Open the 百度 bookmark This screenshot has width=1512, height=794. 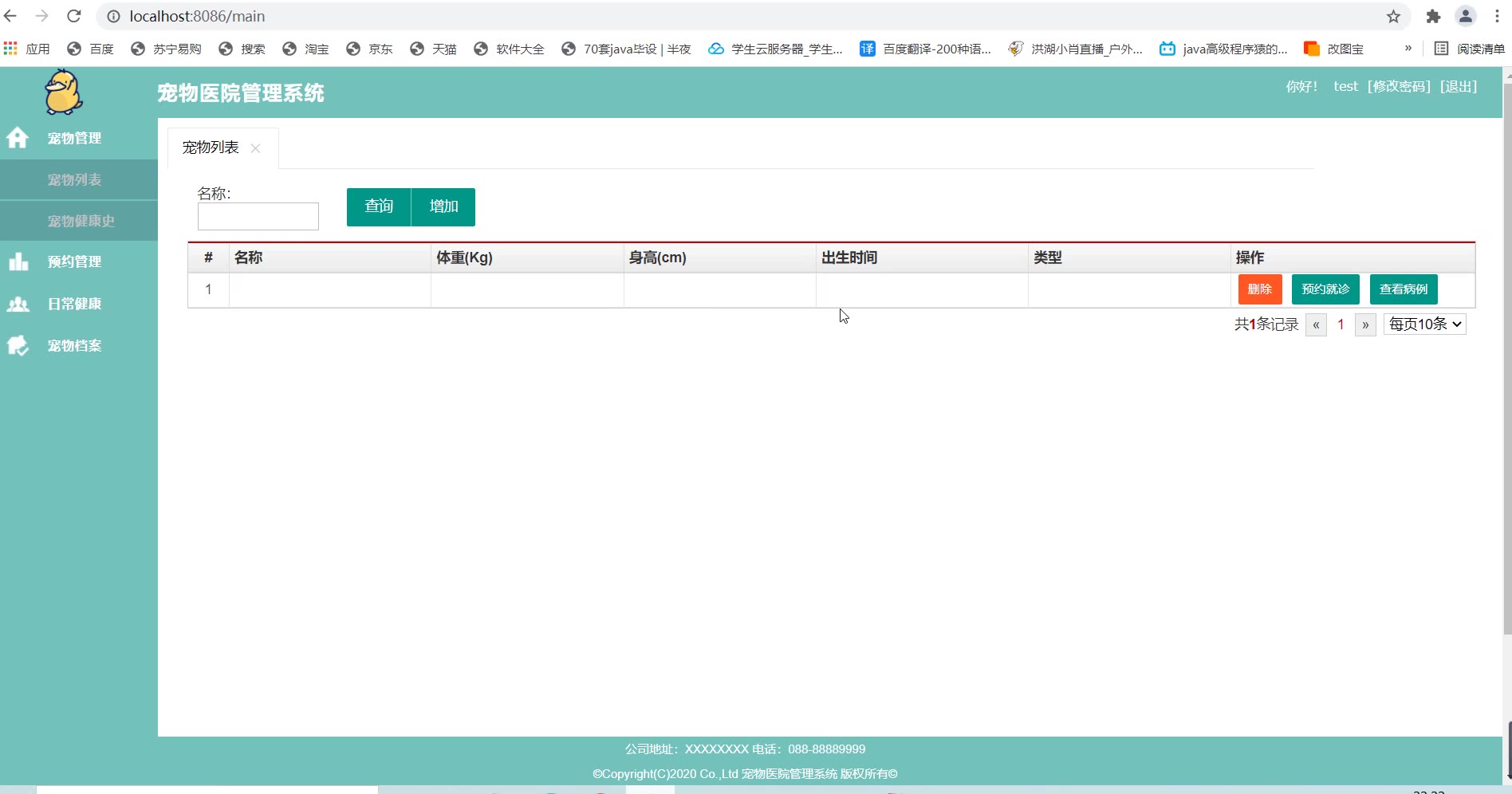coord(90,49)
